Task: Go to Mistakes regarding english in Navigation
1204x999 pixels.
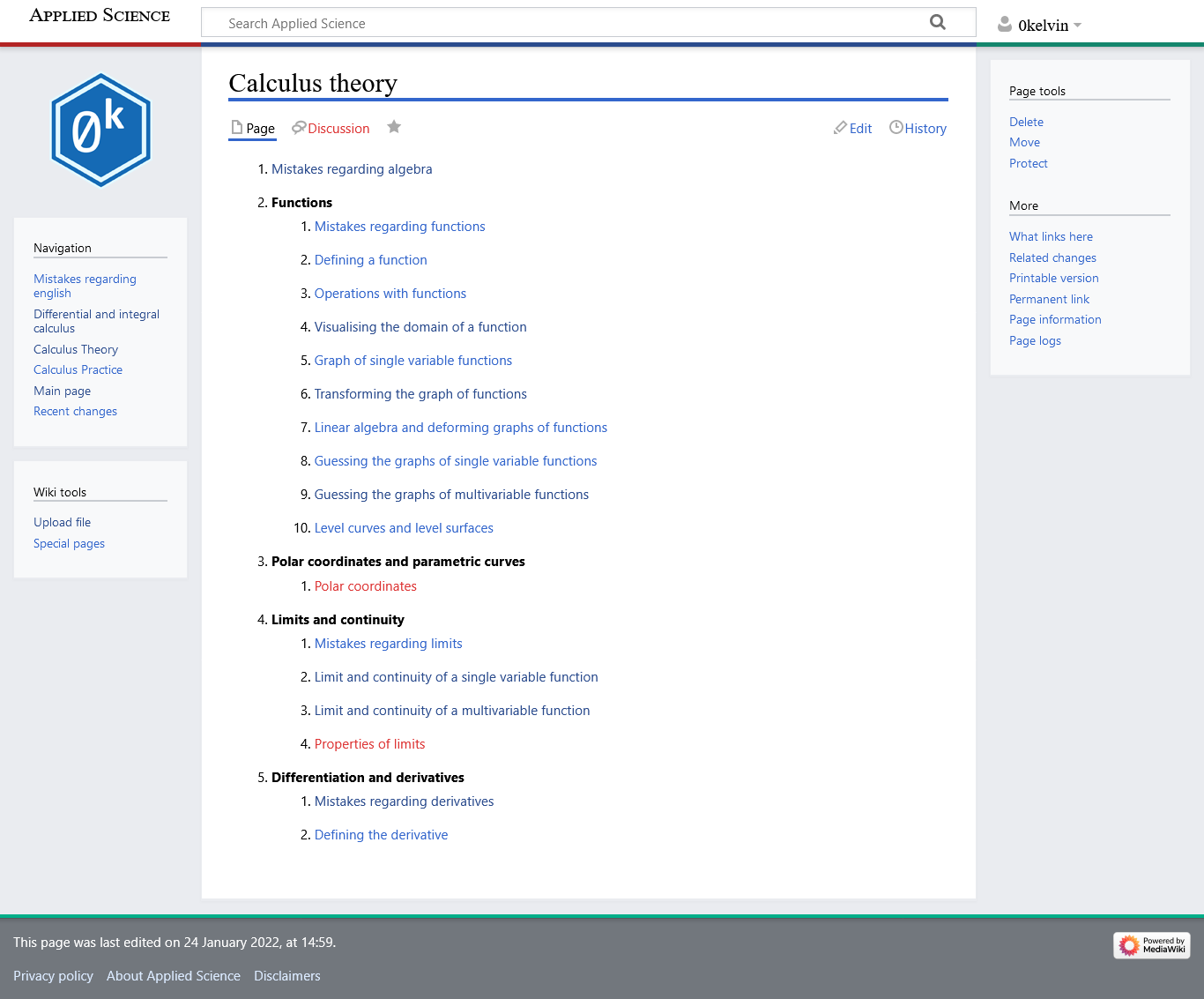Action: 85,286
